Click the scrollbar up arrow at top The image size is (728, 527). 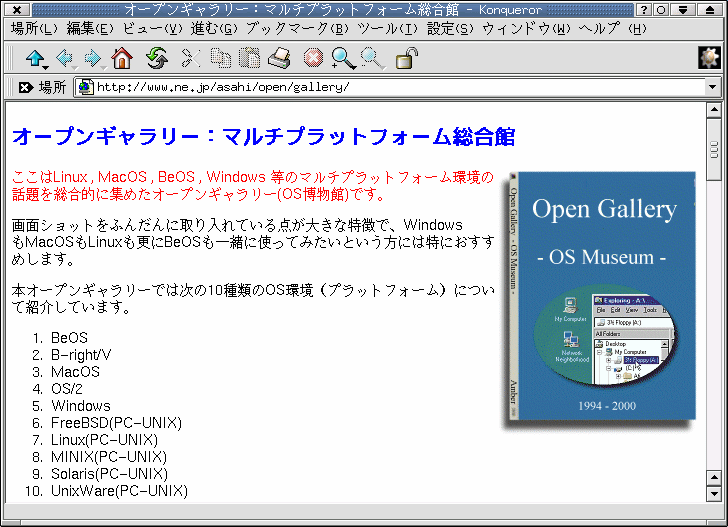coord(714,110)
